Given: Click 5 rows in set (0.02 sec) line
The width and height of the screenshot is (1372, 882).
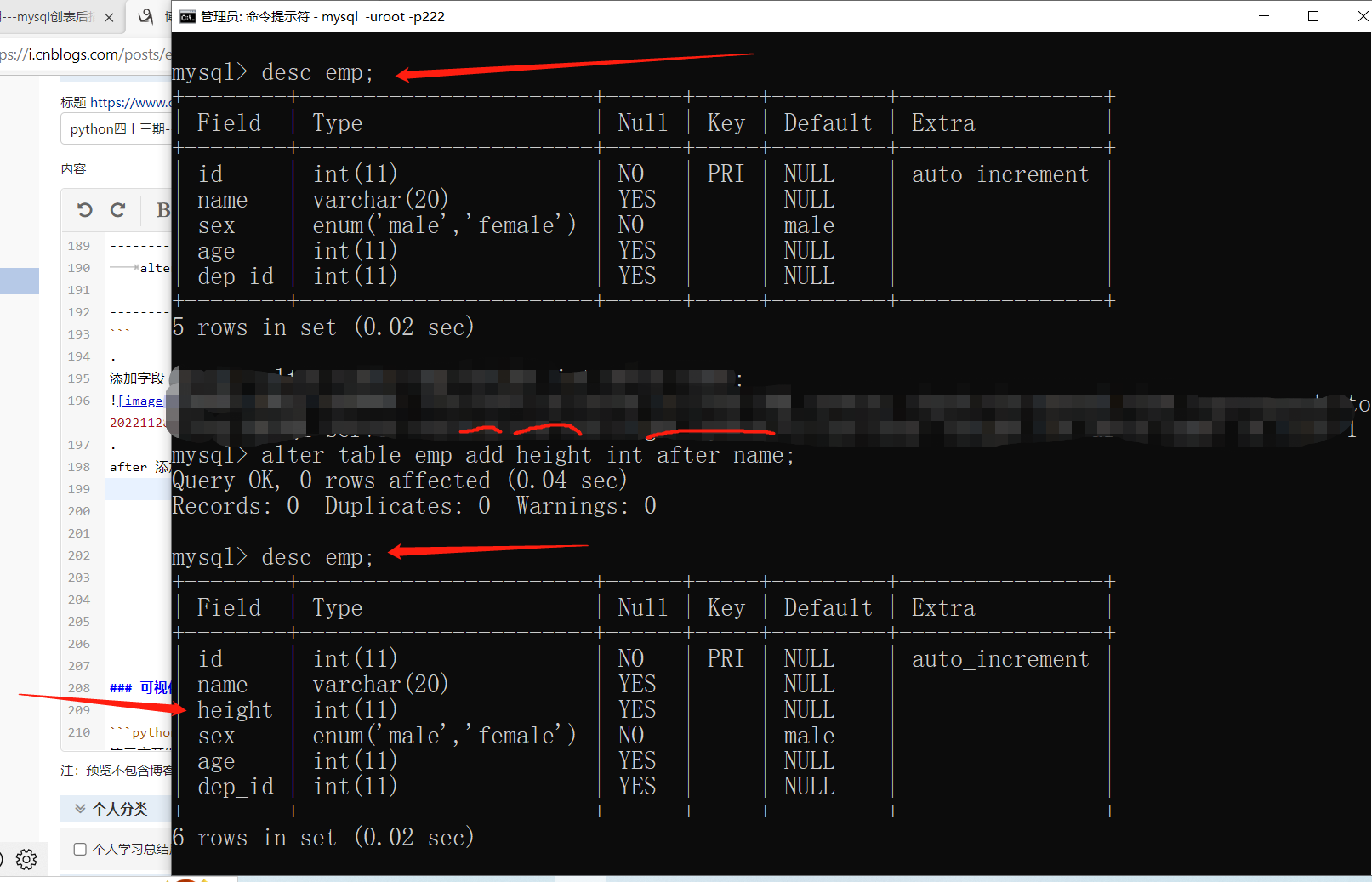Looking at the screenshot, I should [323, 327].
